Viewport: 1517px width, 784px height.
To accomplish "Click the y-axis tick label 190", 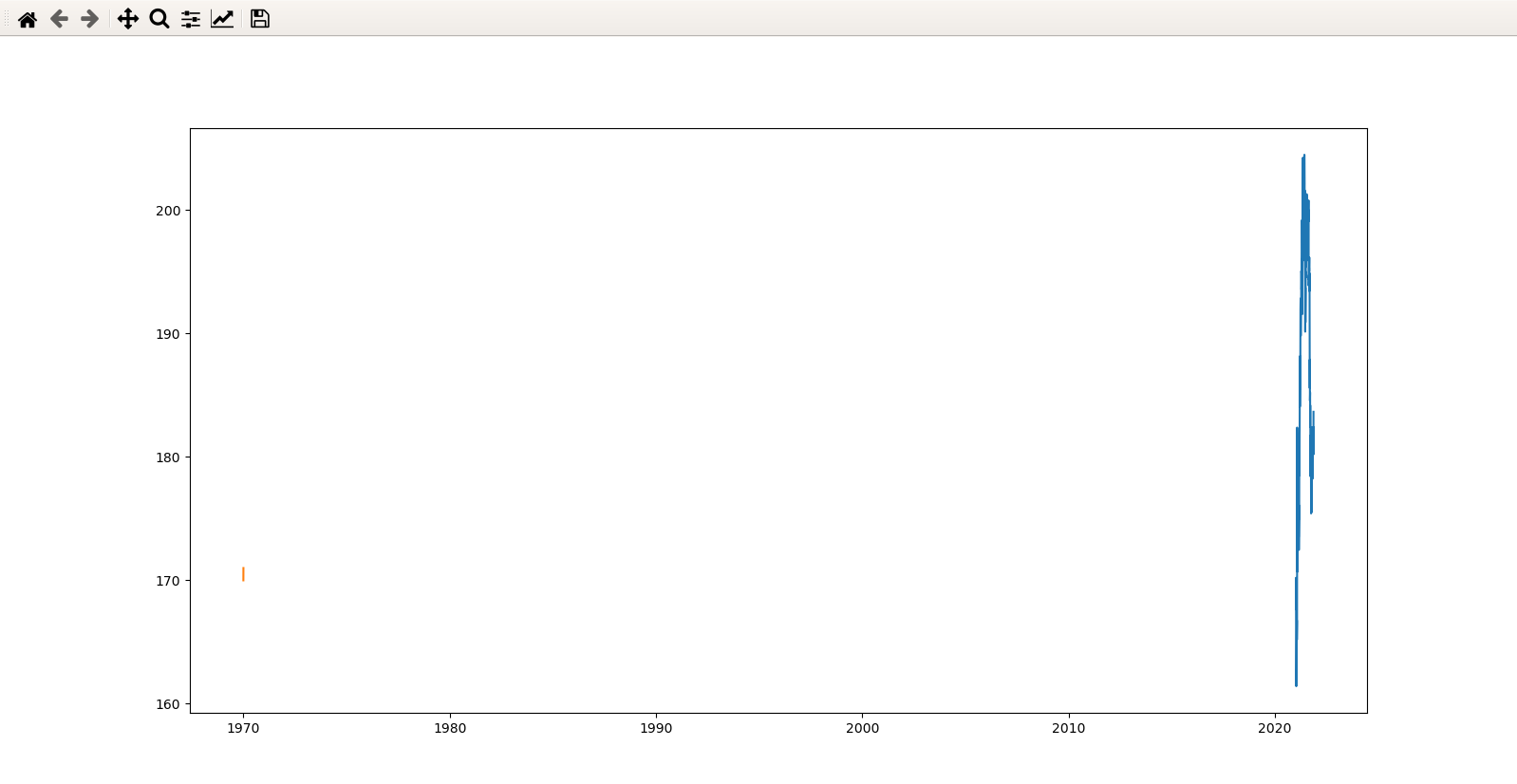I will click(x=168, y=334).
